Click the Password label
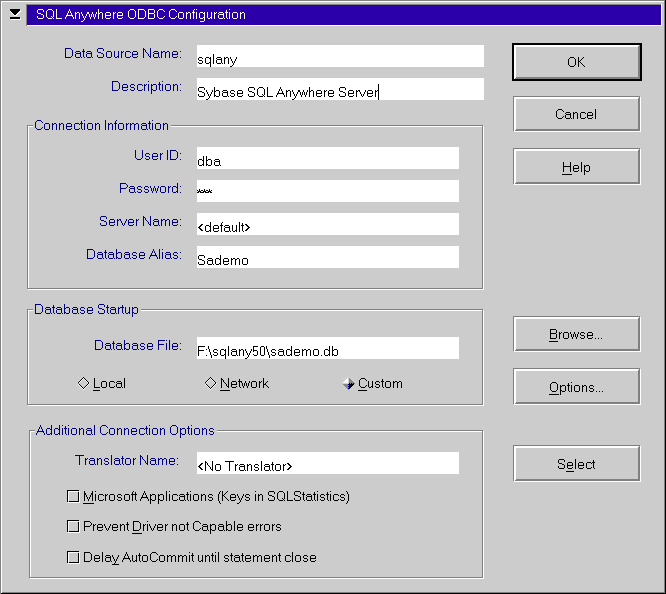The height and width of the screenshot is (594, 666). 150,188
